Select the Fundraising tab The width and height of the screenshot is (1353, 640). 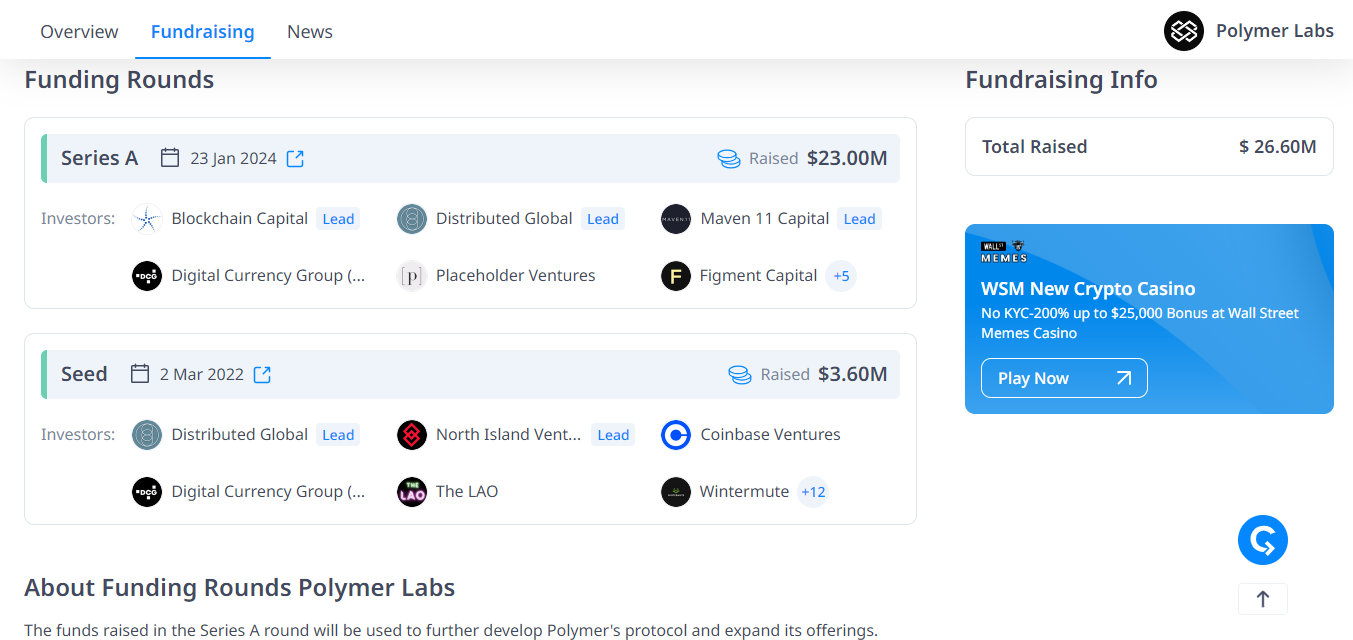pyautogui.click(x=203, y=32)
